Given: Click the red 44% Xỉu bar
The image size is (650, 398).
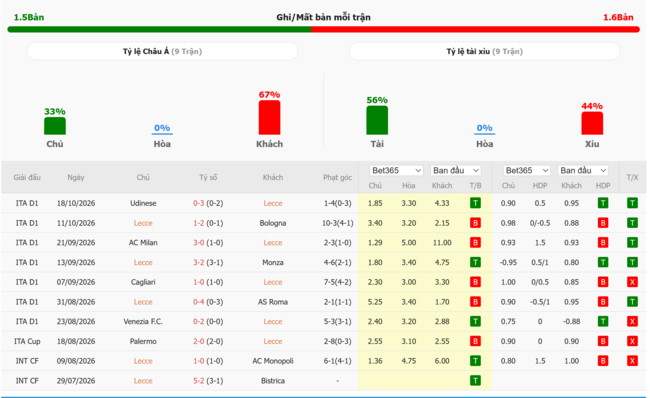Looking at the screenshot, I should 592,124.
